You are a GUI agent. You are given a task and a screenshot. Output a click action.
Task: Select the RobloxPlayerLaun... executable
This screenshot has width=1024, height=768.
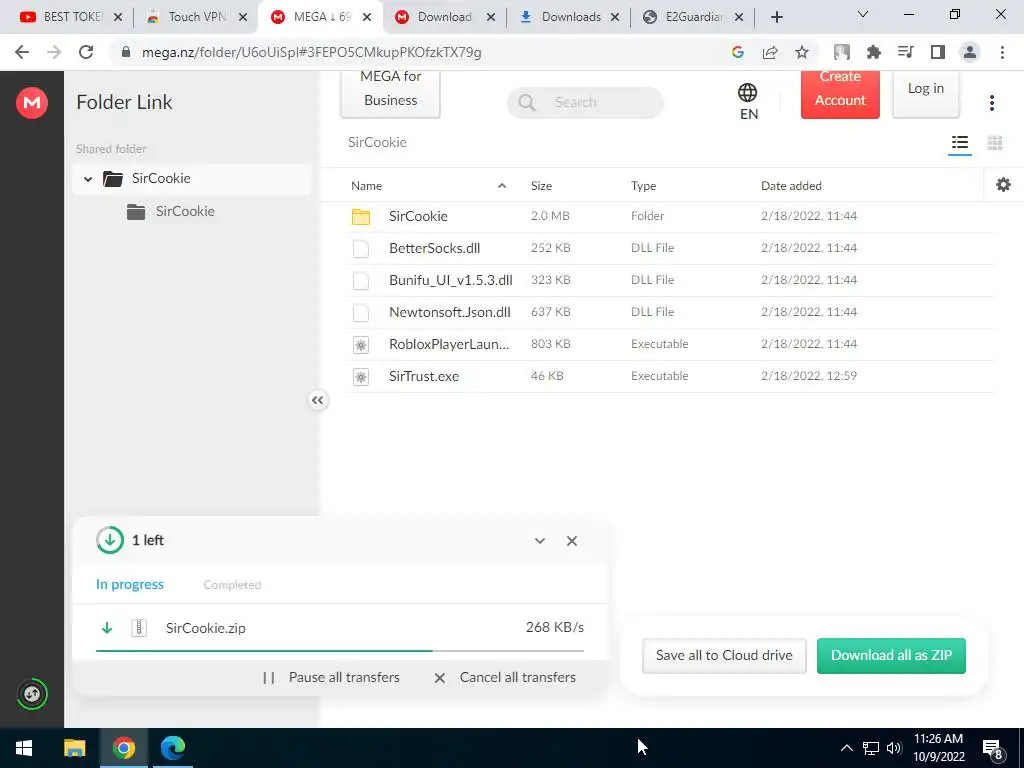pos(670,344)
